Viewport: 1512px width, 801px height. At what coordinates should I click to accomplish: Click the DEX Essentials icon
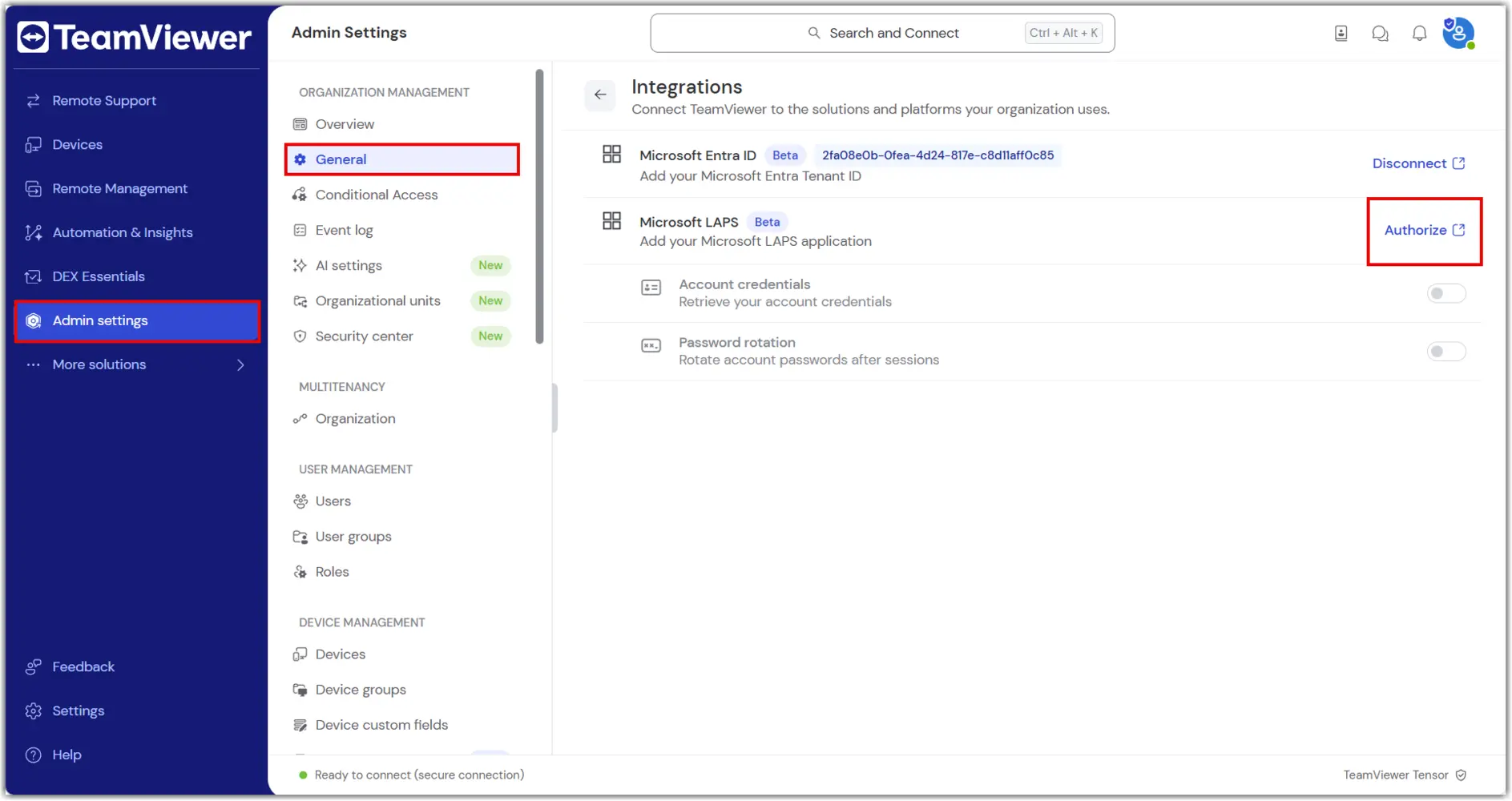tap(33, 277)
